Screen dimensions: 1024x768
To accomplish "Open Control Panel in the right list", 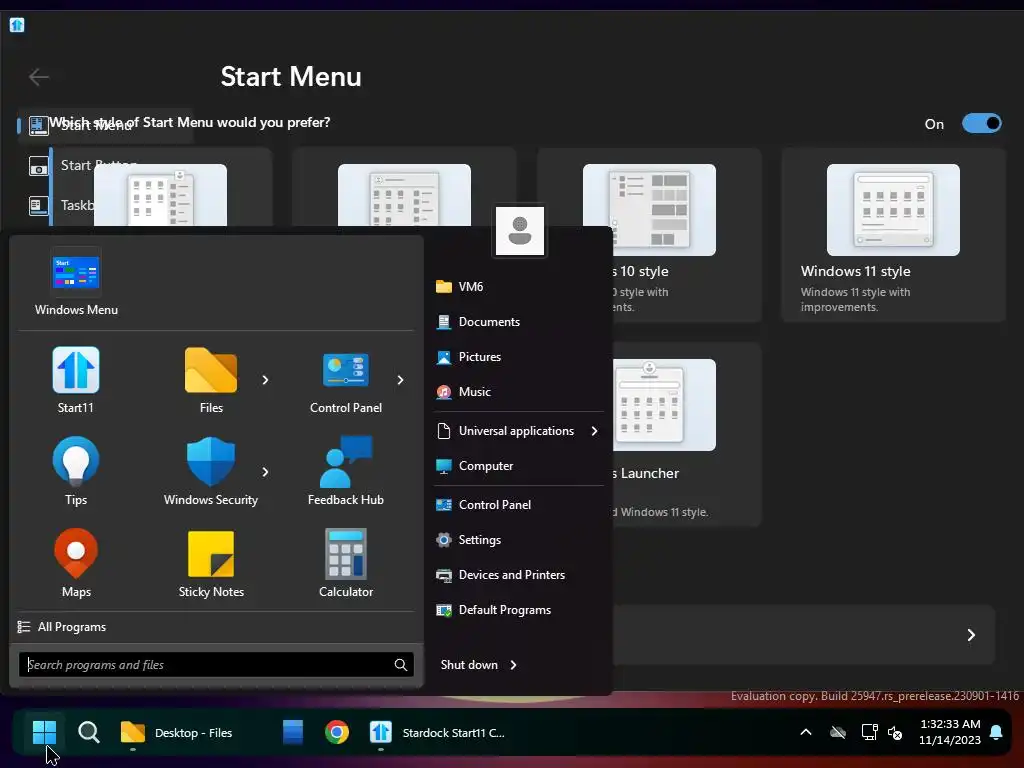I will [517, 505].
